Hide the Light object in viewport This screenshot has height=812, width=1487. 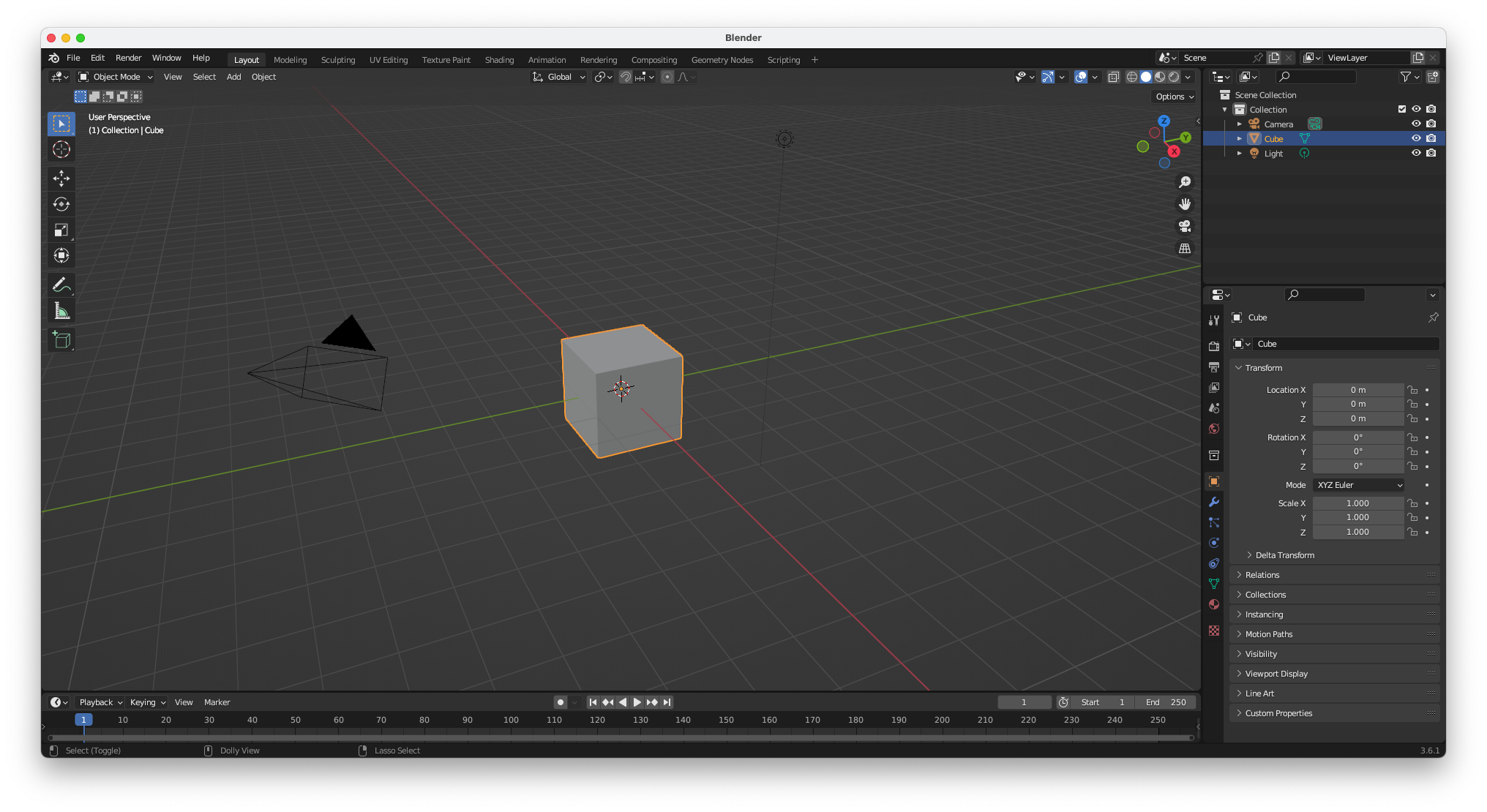[x=1416, y=153]
